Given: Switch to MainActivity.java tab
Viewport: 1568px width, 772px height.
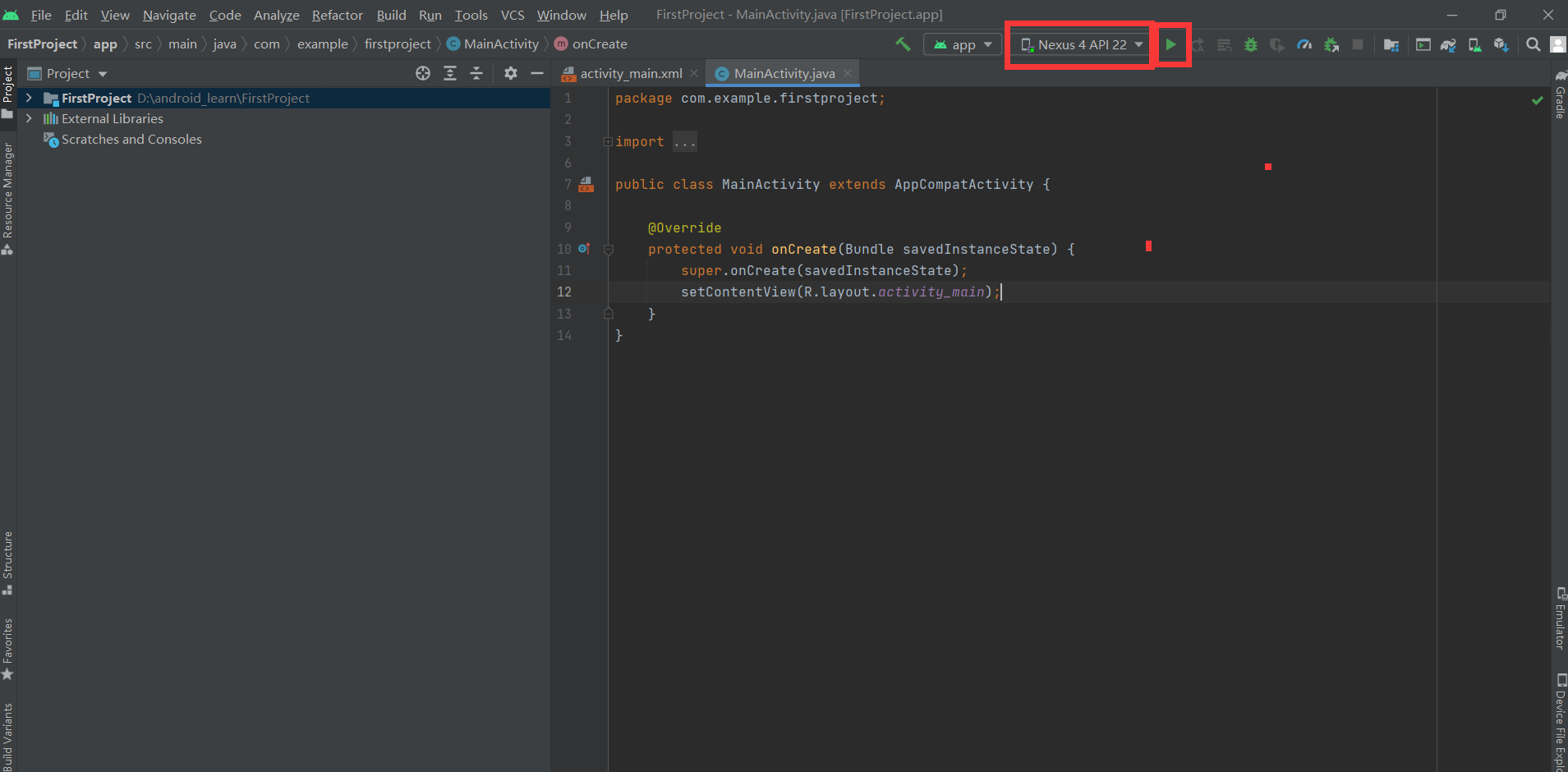Looking at the screenshot, I should tap(784, 73).
